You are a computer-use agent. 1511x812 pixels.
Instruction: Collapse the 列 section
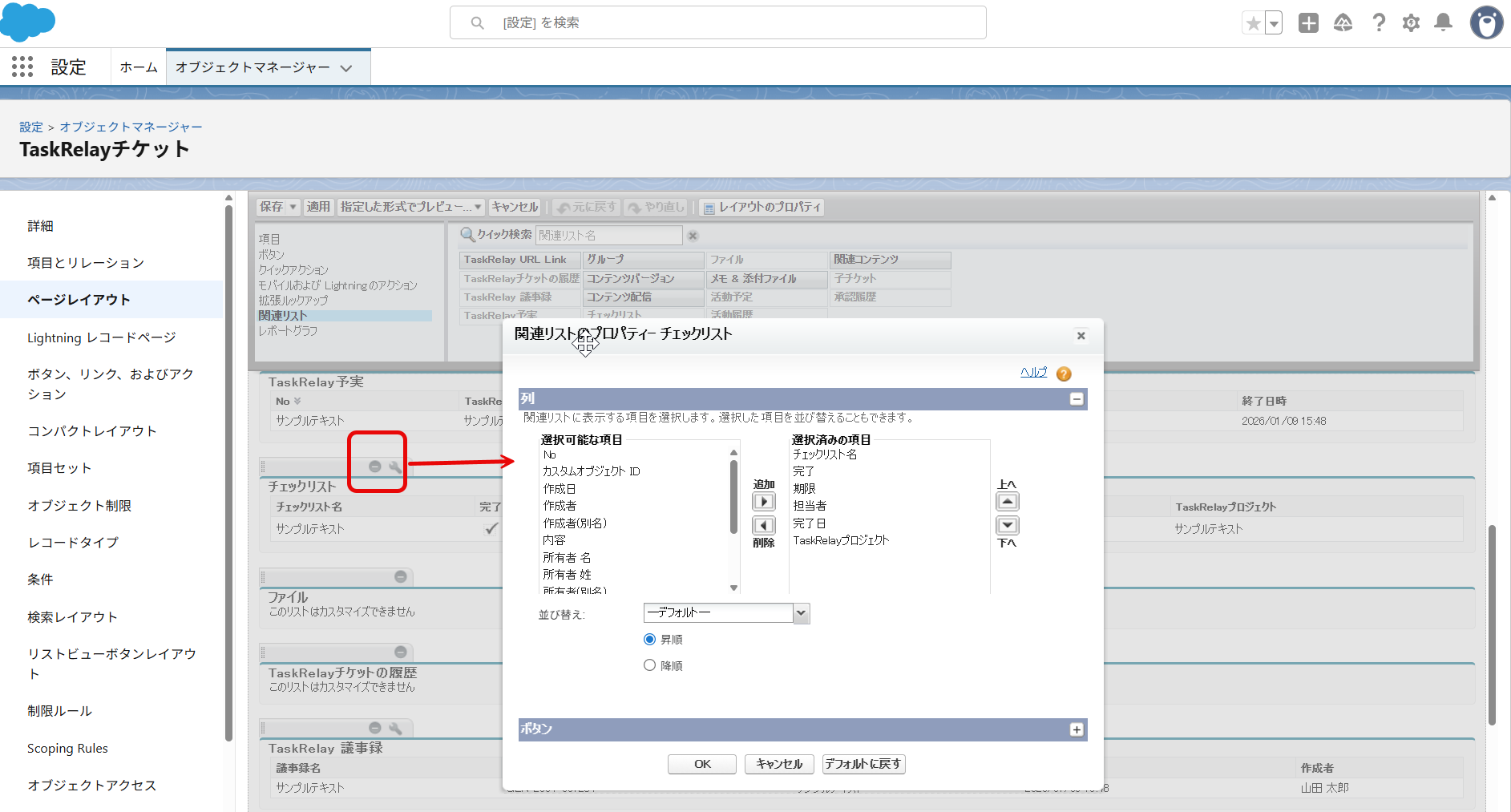pyautogui.click(x=1077, y=399)
